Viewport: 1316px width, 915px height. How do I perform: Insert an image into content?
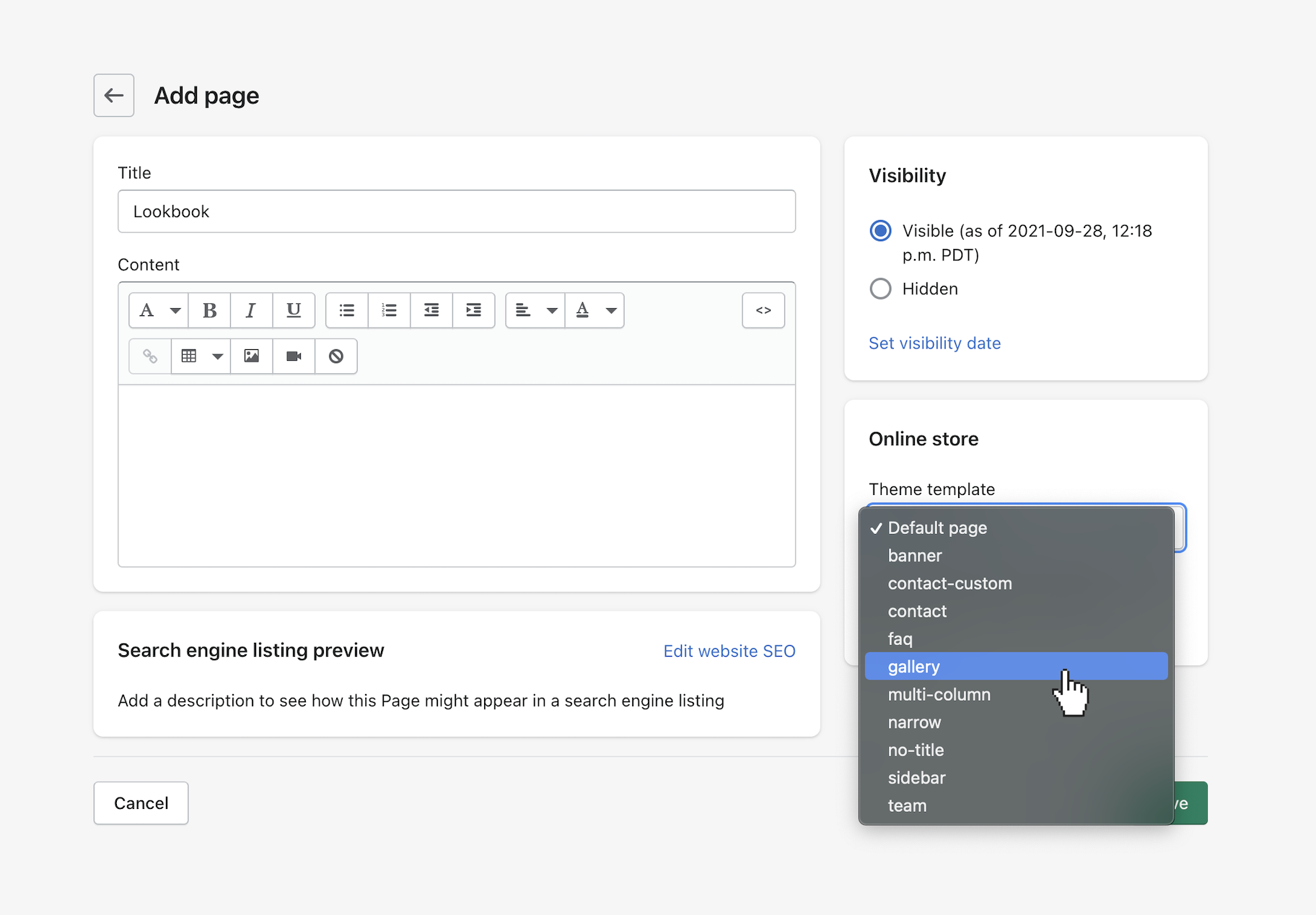pos(252,356)
